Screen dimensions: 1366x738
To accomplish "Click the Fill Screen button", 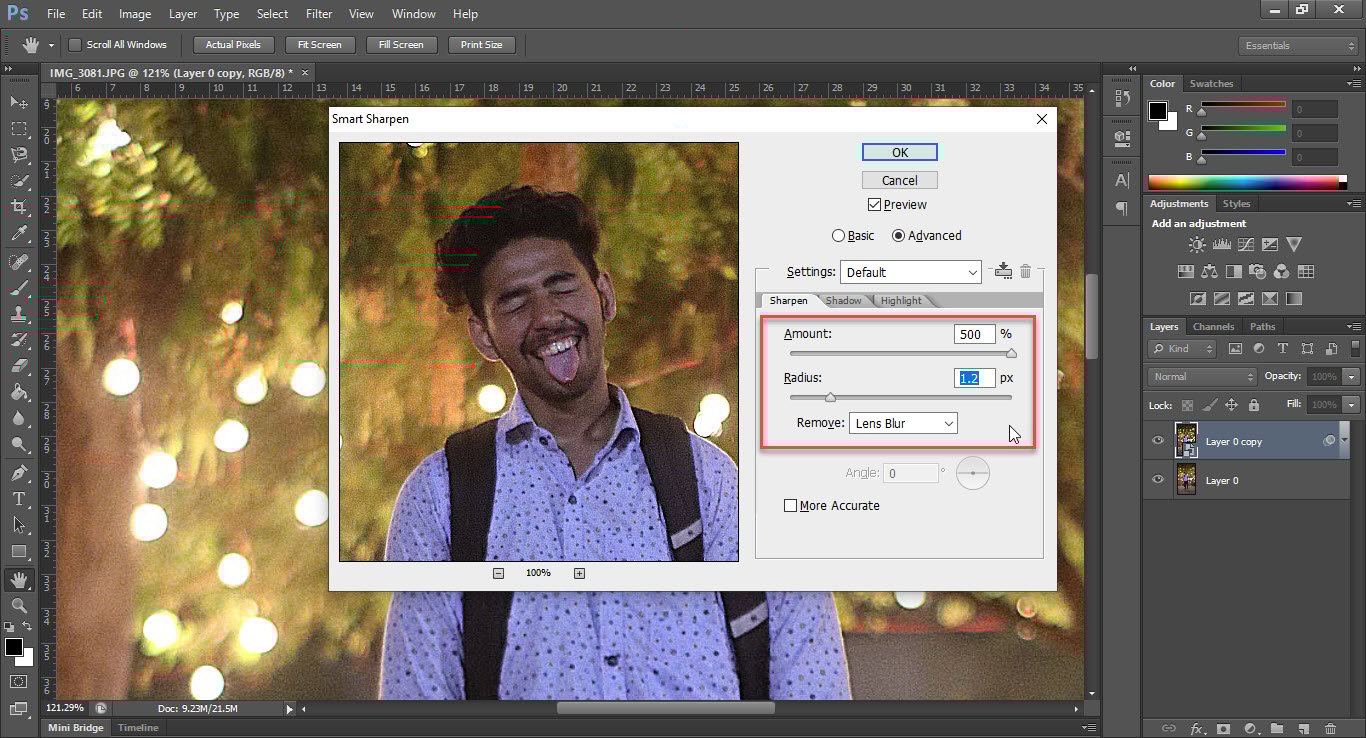I will (x=401, y=45).
